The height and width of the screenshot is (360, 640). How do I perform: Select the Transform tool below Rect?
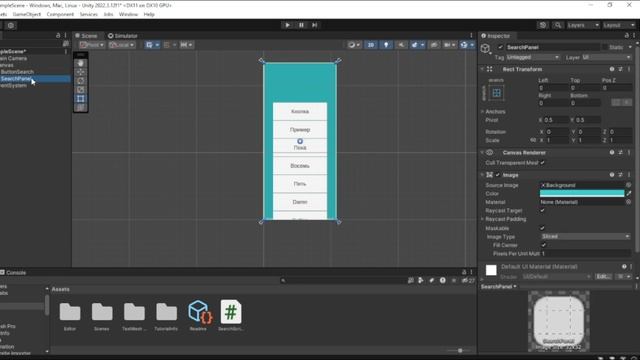point(80,108)
